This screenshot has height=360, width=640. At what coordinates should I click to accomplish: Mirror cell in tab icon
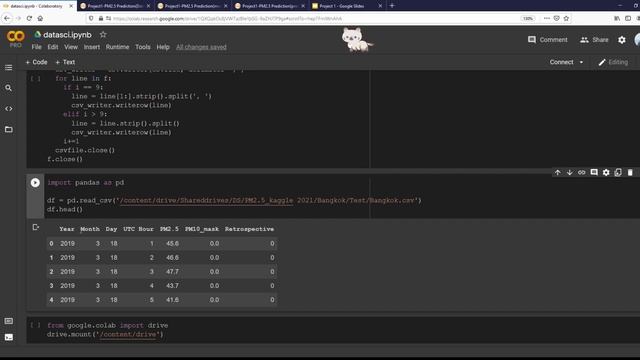click(x=618, y=173)
